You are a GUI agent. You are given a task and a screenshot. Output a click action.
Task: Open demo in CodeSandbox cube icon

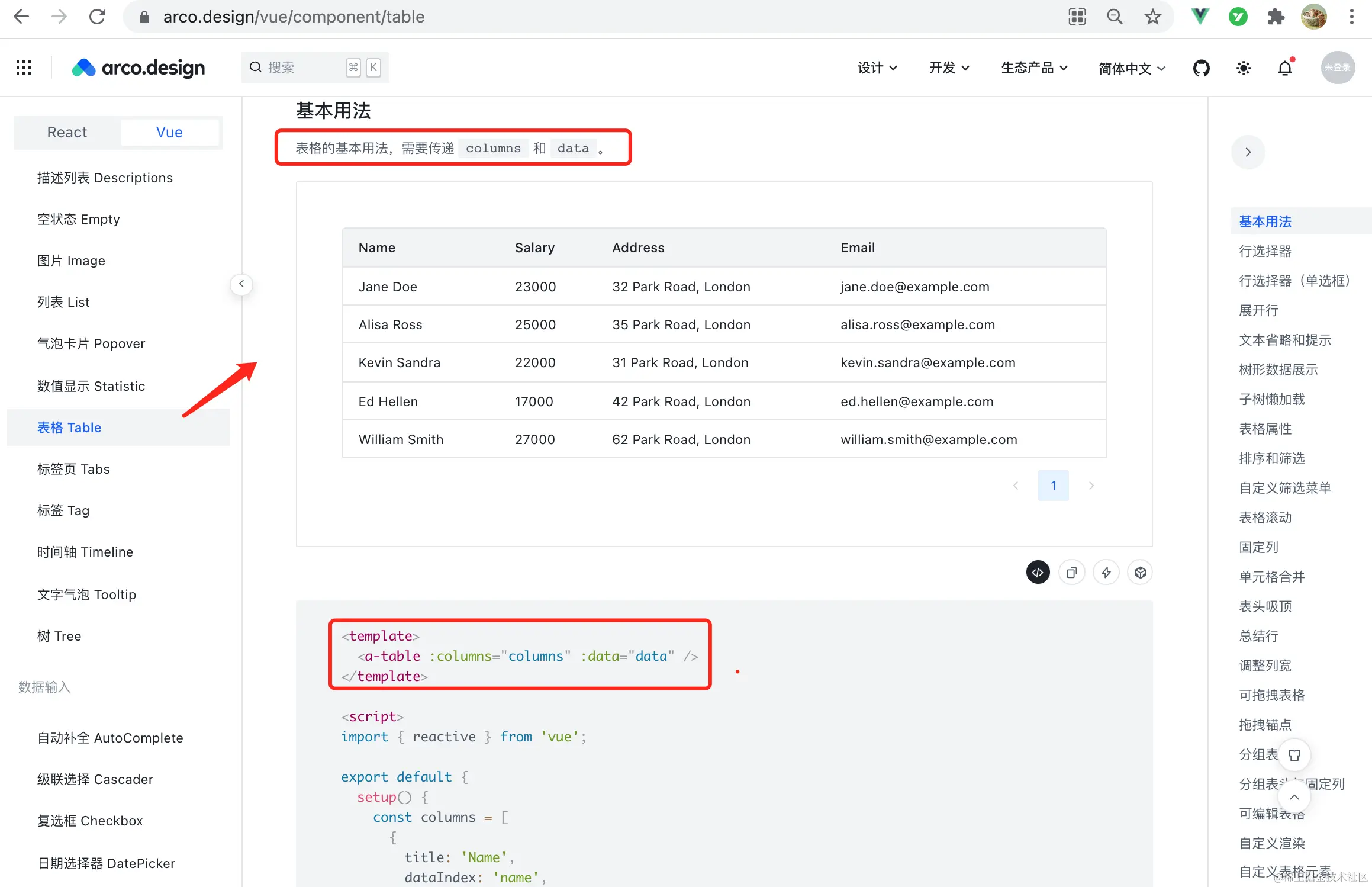tap(1140, 572)
